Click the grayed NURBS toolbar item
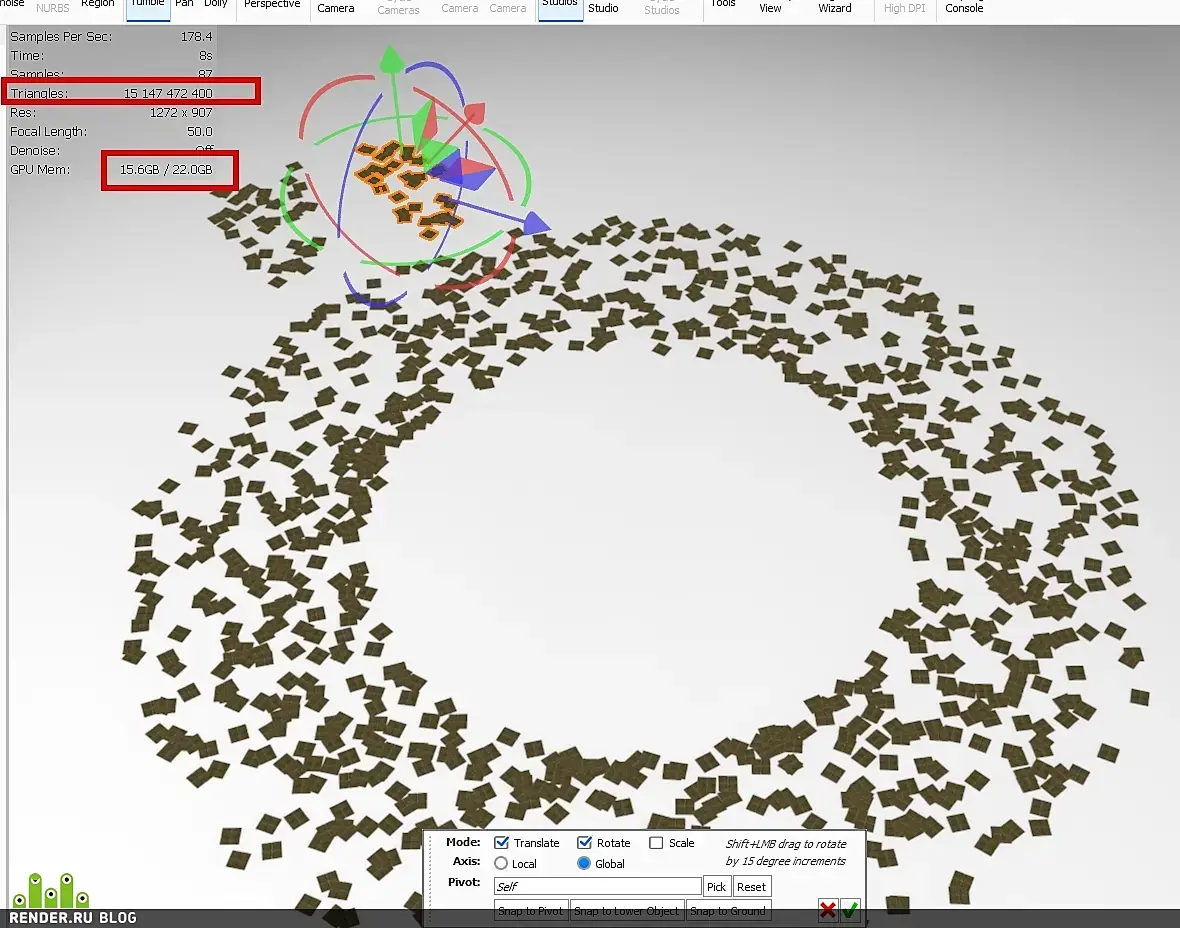1180x928 pixels. pyautogui.click(x=53, y=8)
